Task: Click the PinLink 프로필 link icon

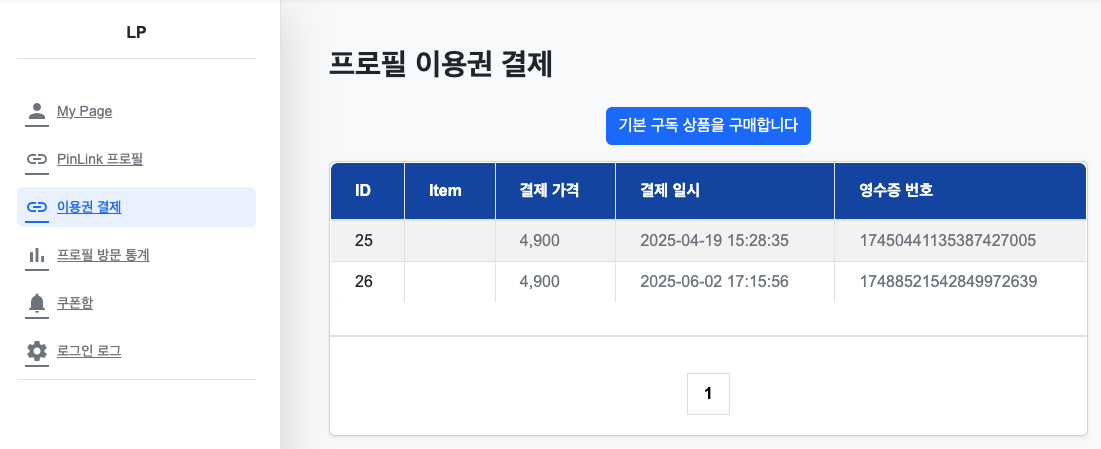Action: [x=37, y=159]
